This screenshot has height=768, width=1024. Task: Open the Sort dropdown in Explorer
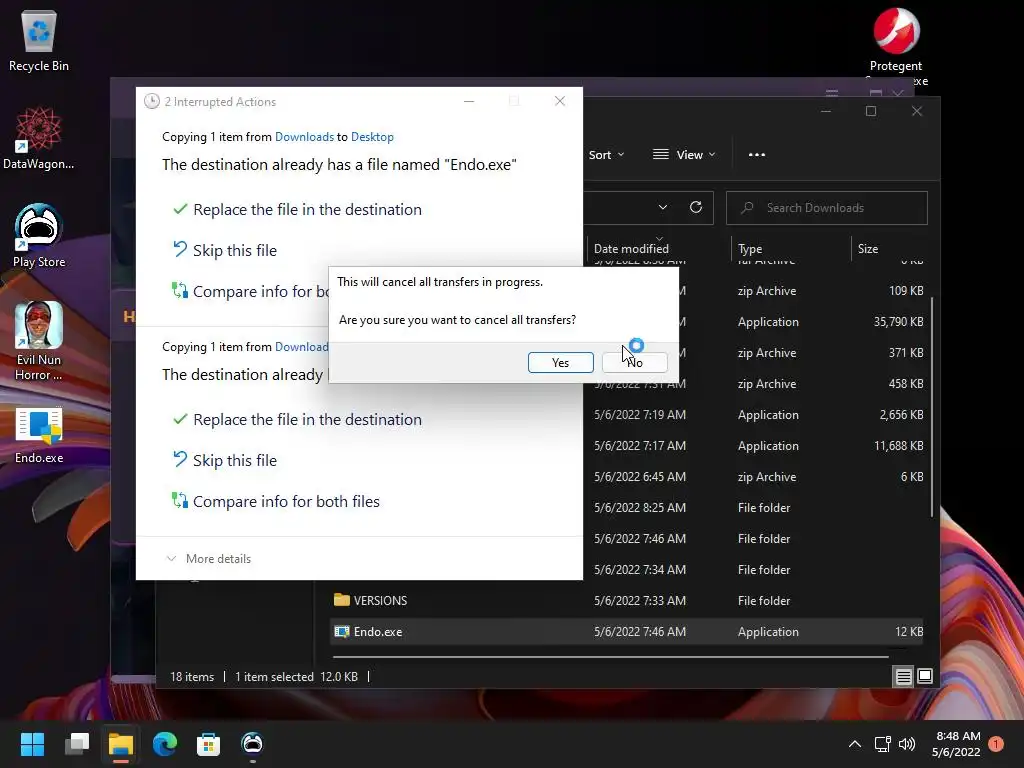[606, 155]
